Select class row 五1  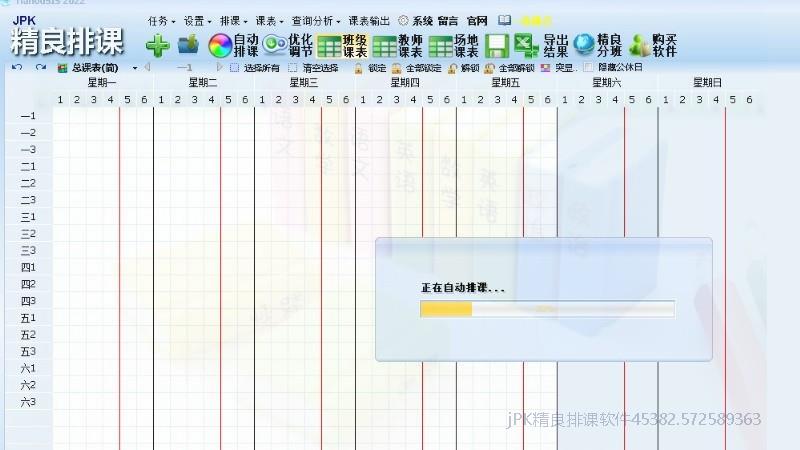pyautogui.click(x=28, y=318)
